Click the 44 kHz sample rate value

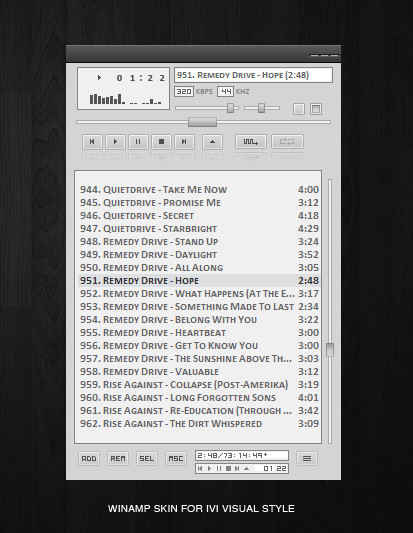(225, 91)
